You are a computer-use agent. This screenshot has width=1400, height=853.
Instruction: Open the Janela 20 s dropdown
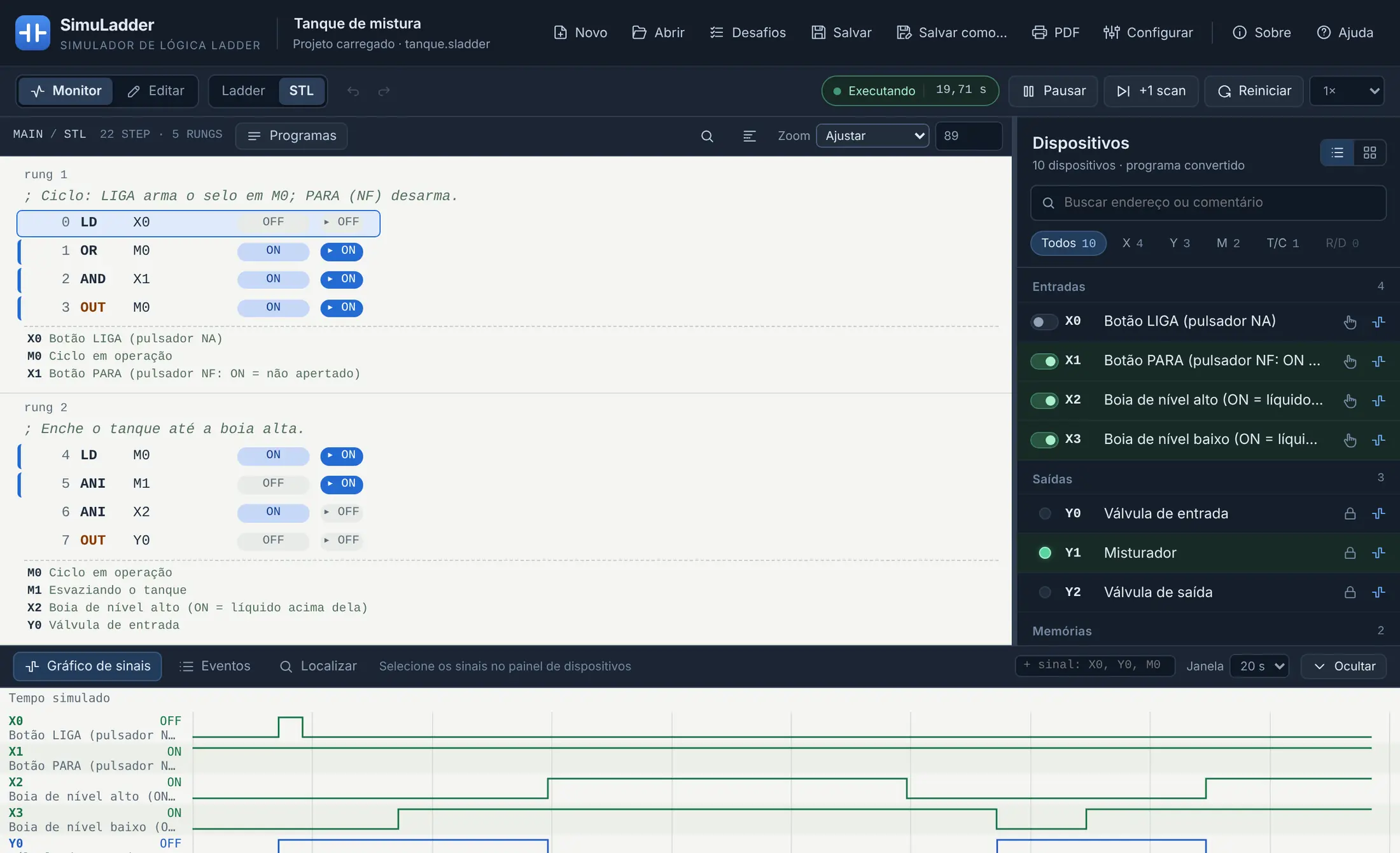tap(1259, 667)
